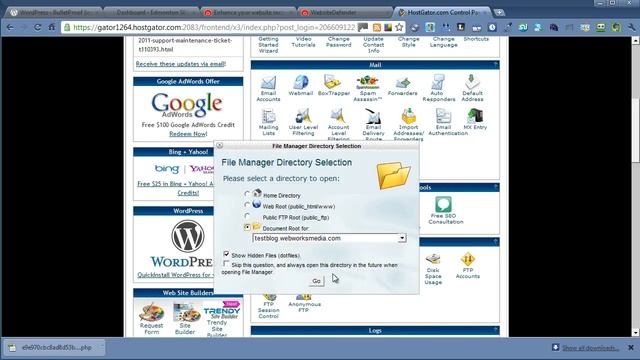Open Change Language link

tap(443, 41)
